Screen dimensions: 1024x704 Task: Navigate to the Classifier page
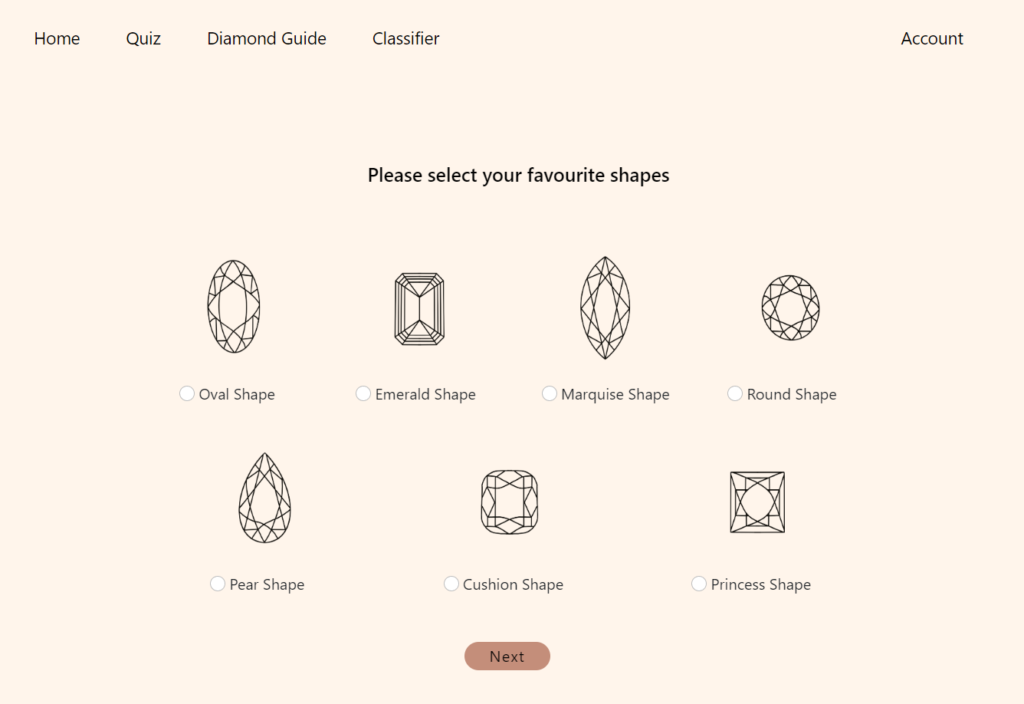coord(406,39)
